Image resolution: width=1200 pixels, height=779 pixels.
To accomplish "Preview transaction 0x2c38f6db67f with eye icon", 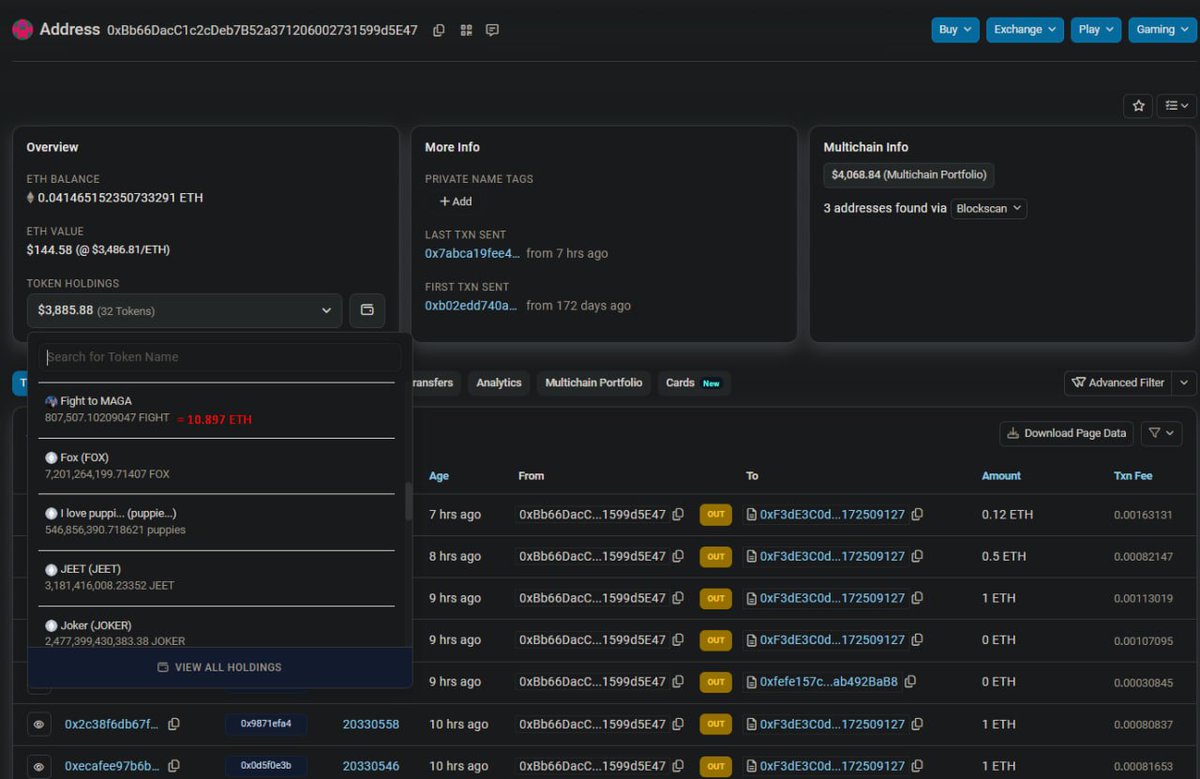I will [39, 724].
